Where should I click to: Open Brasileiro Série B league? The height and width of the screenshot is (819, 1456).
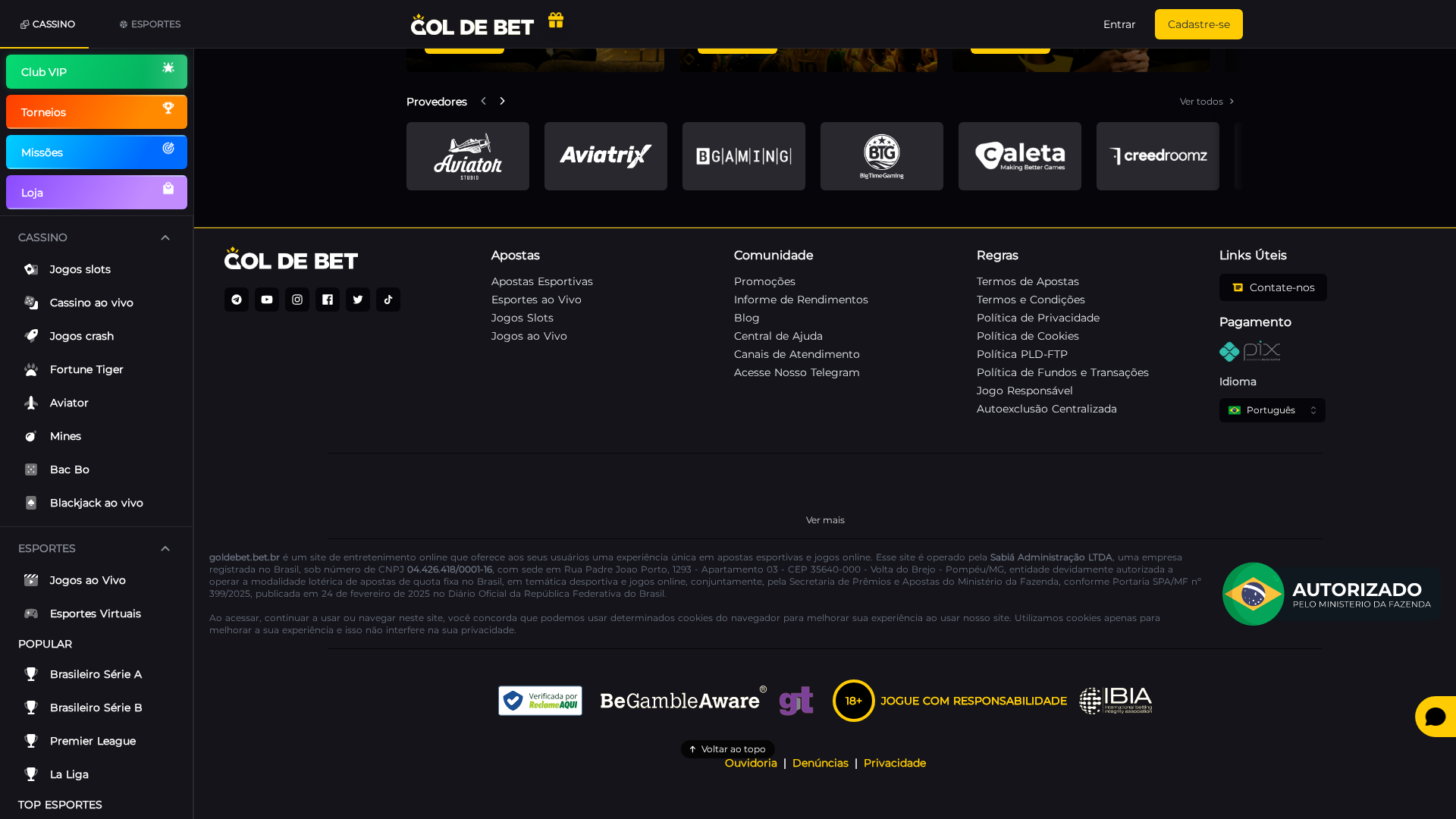(96, 708)
